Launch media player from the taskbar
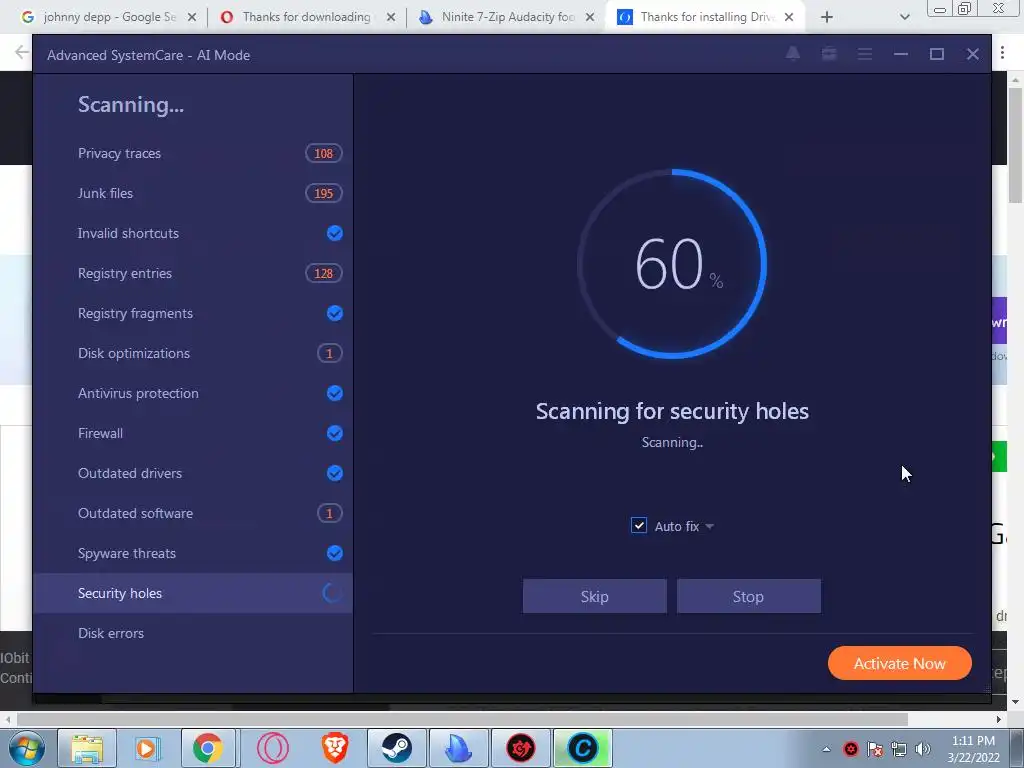Screen dimensions: 1024x768 (x=147, y=748)
